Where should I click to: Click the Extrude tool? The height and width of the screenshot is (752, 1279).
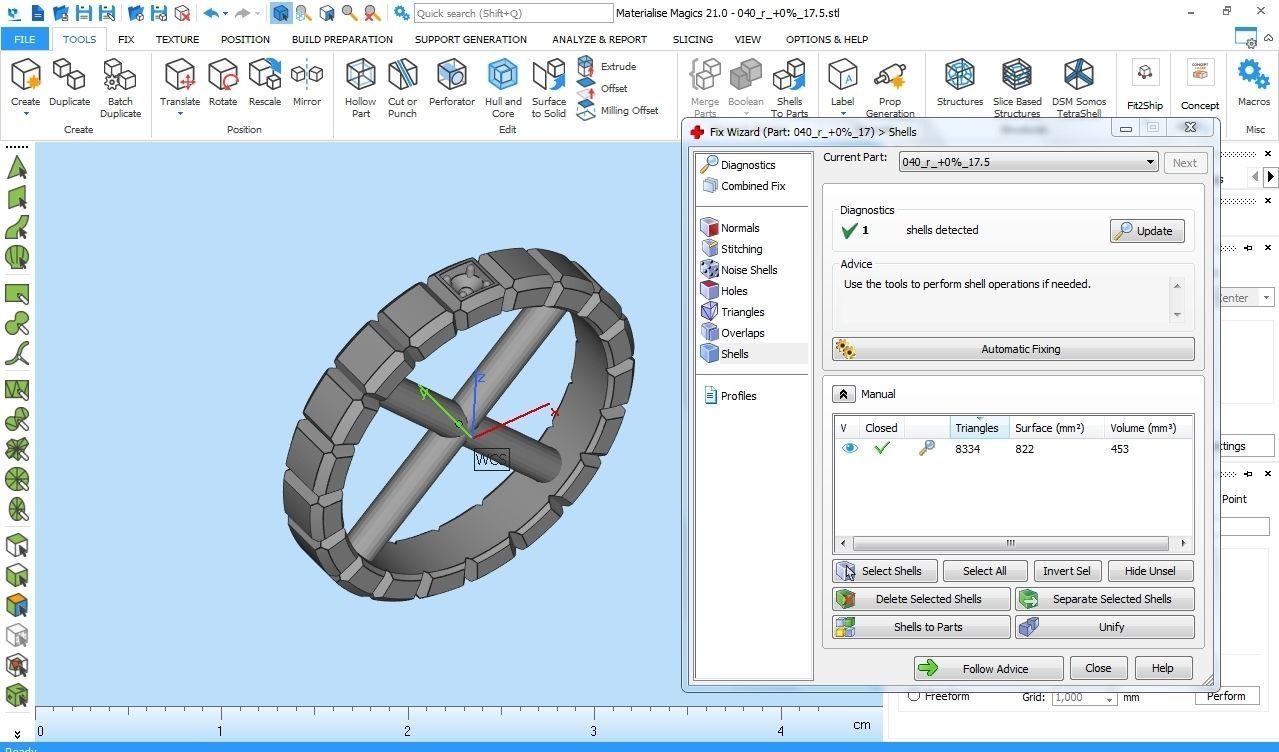tap(607, 66)
